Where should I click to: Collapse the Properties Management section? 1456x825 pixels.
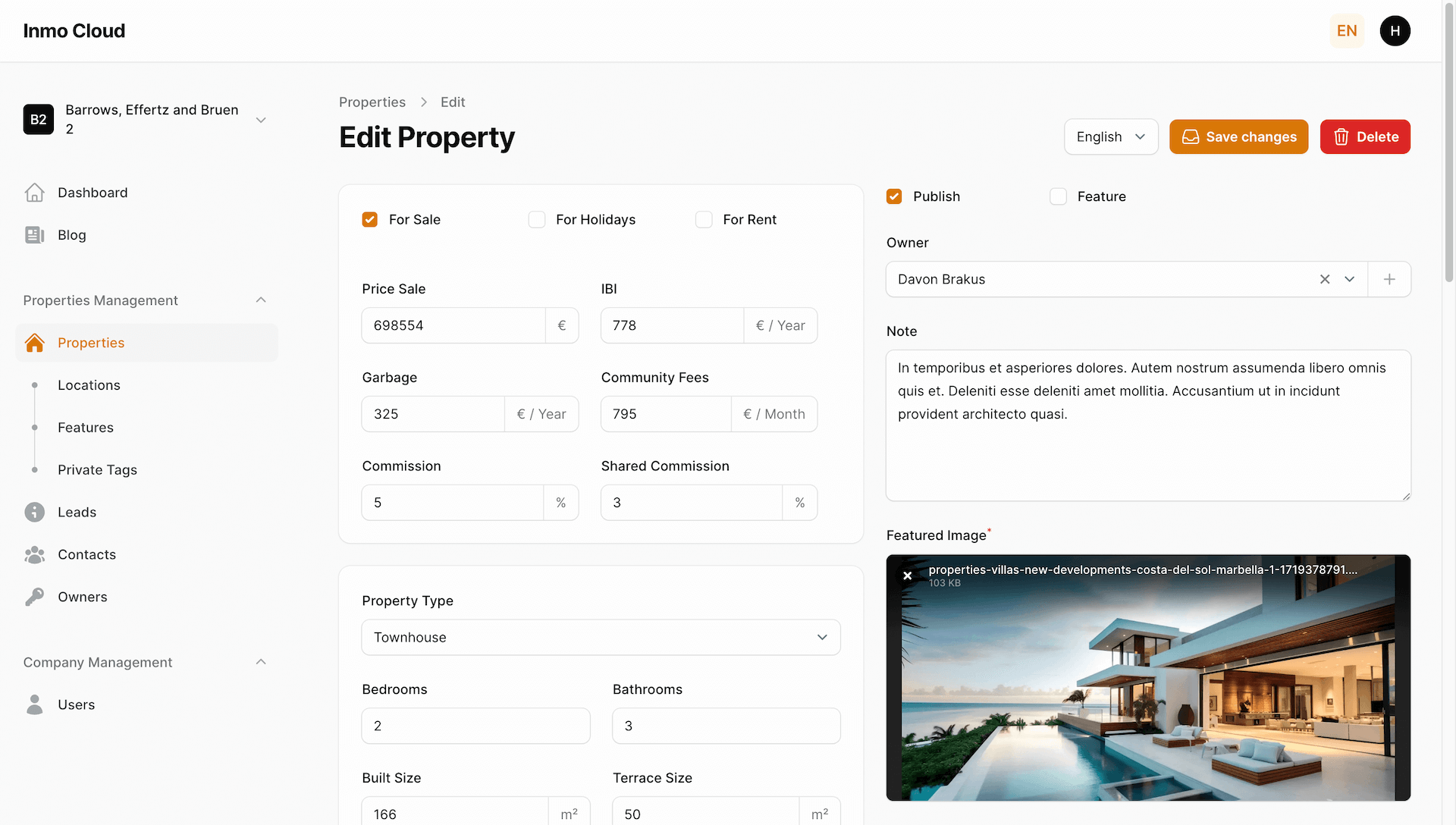tap(261, 300)
